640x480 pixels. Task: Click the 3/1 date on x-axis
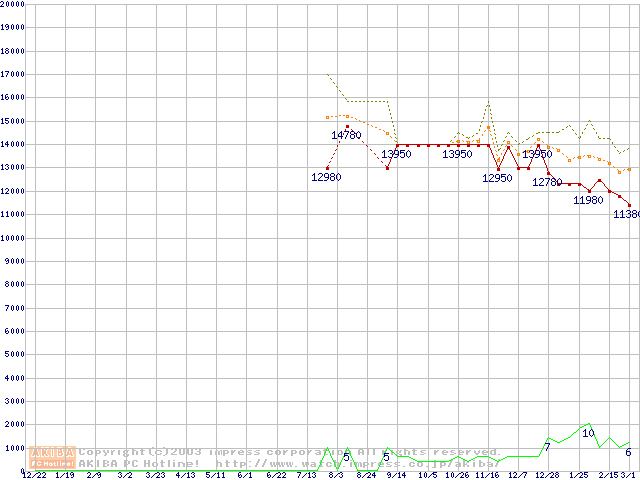click(628, 475)
